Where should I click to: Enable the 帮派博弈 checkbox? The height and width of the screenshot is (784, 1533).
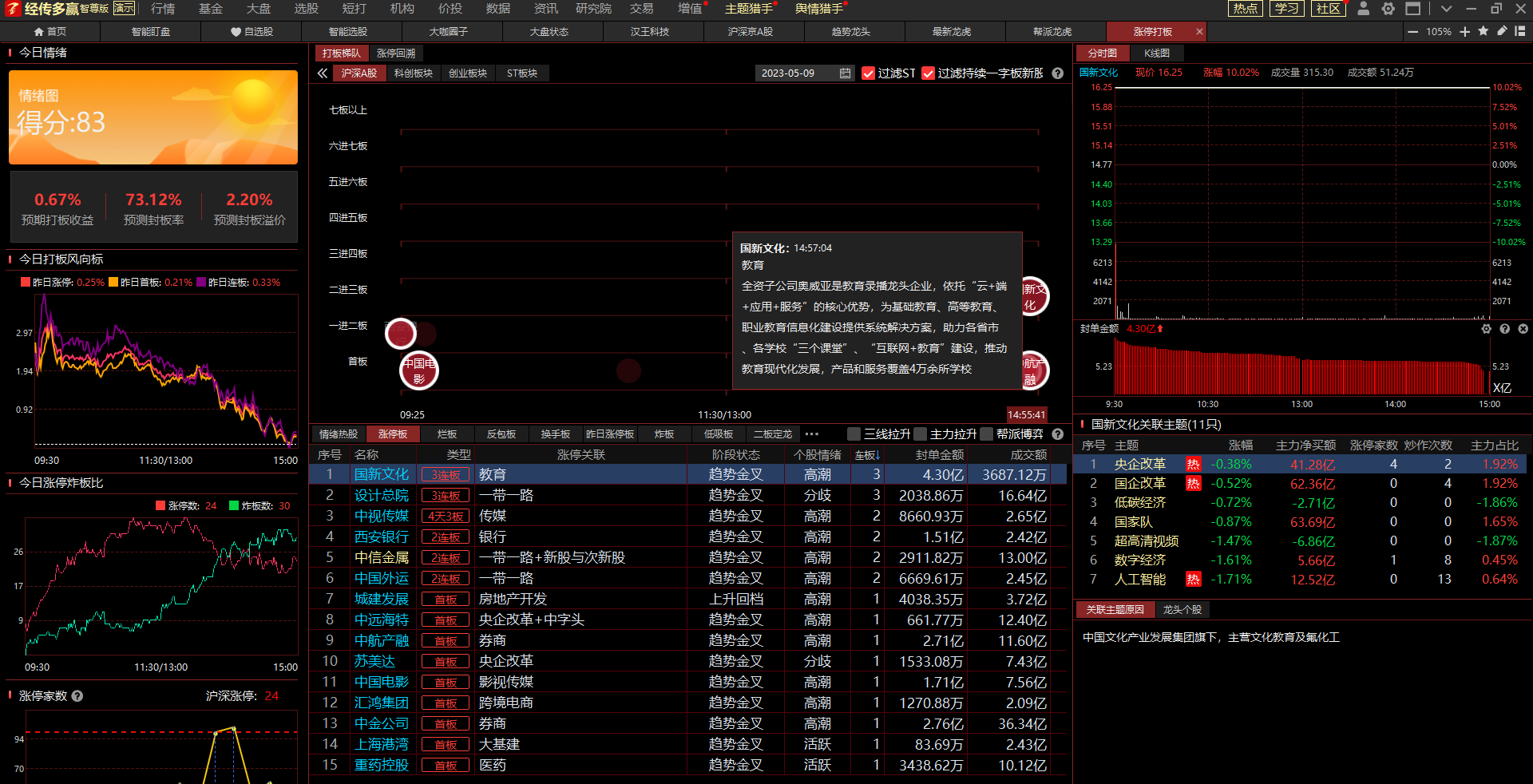click(x=987, y=434)
